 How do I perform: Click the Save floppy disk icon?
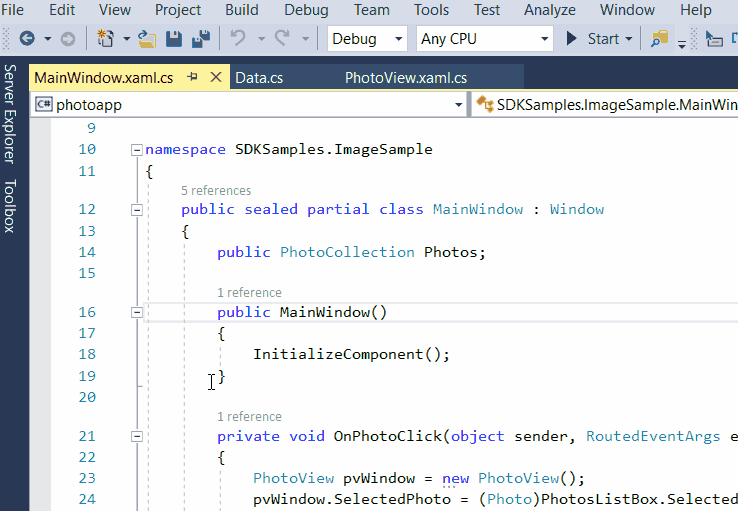tap(174, 39)
